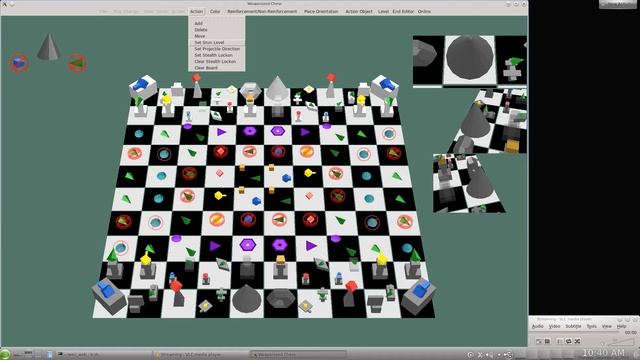Choose the crossed-out blue piece palette icon
The width and height of the screenshot is (640, 360).
pyautogui.click(x=19, y=63)
